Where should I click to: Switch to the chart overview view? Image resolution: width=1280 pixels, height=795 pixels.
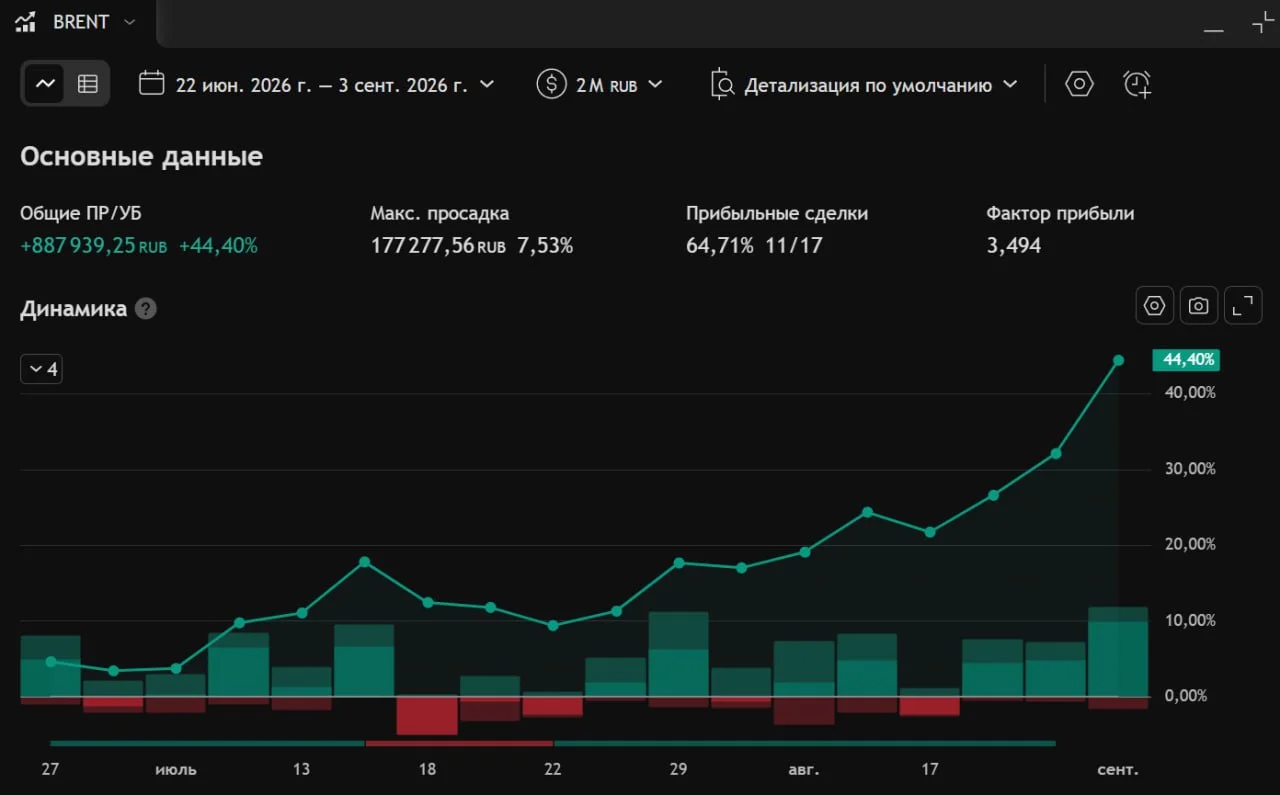[x=45, y=84]
